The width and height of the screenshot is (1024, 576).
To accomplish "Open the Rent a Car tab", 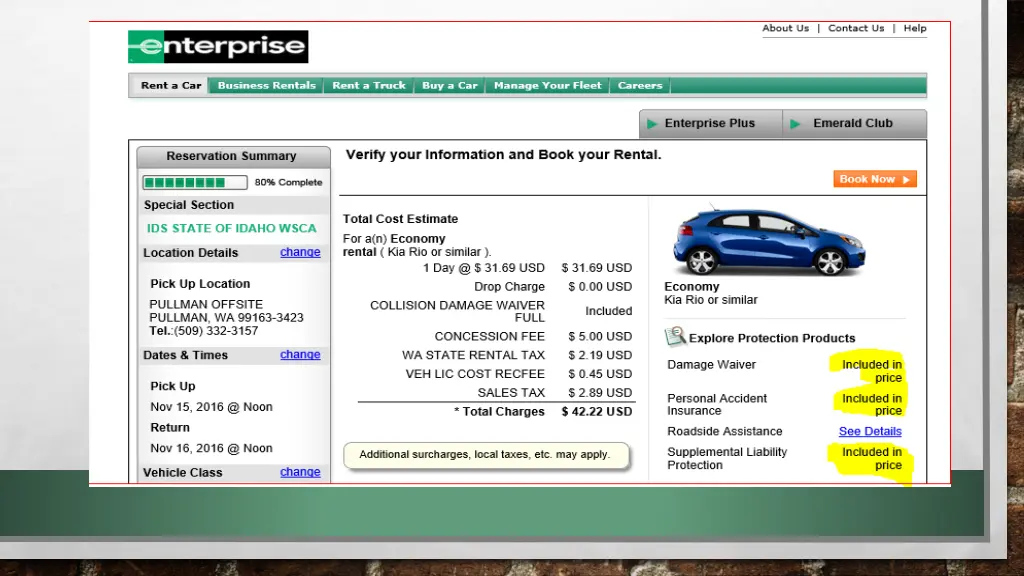I will coord(171,86).
